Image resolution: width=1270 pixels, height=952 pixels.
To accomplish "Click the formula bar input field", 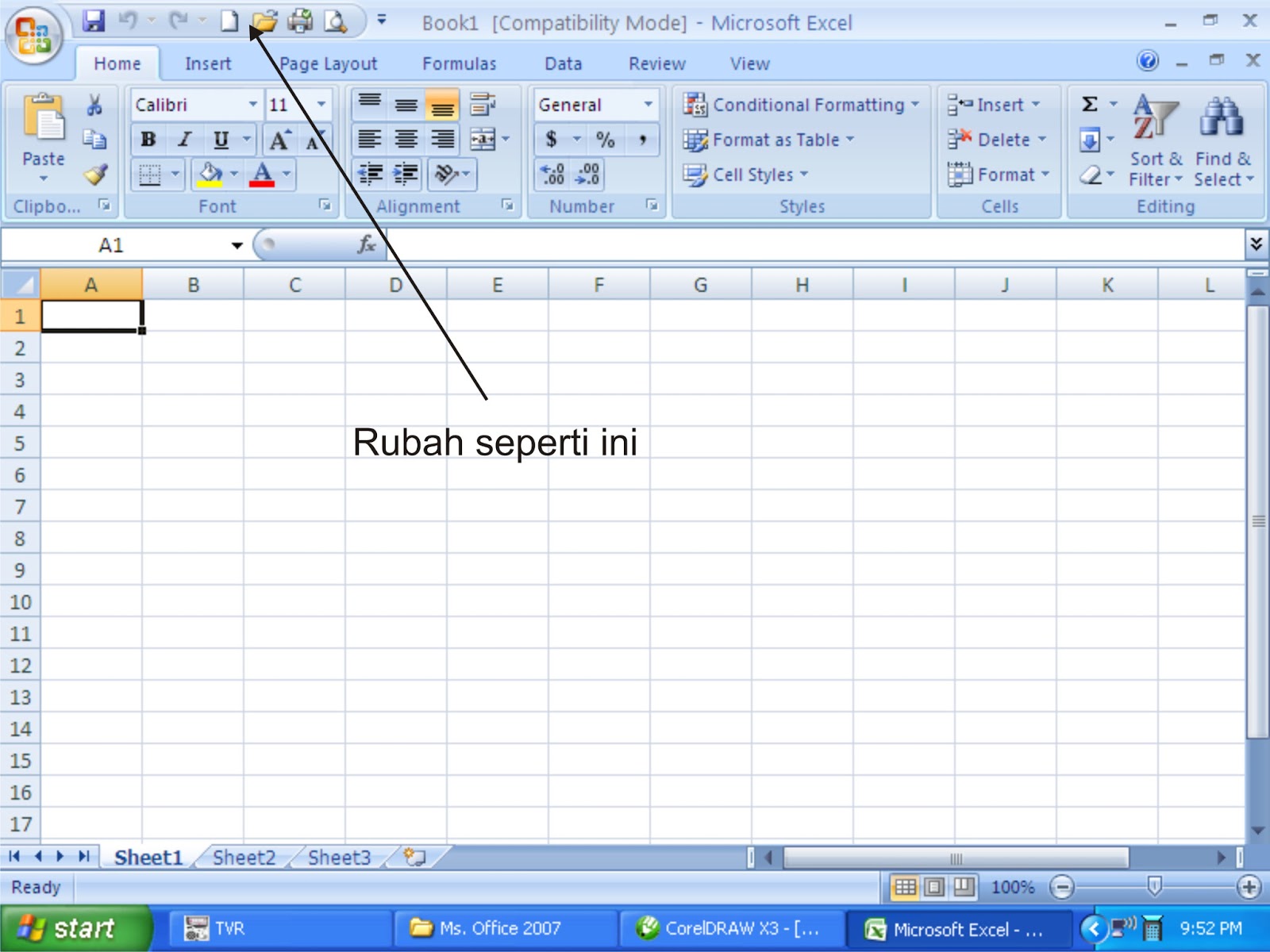I will [814, 244].
